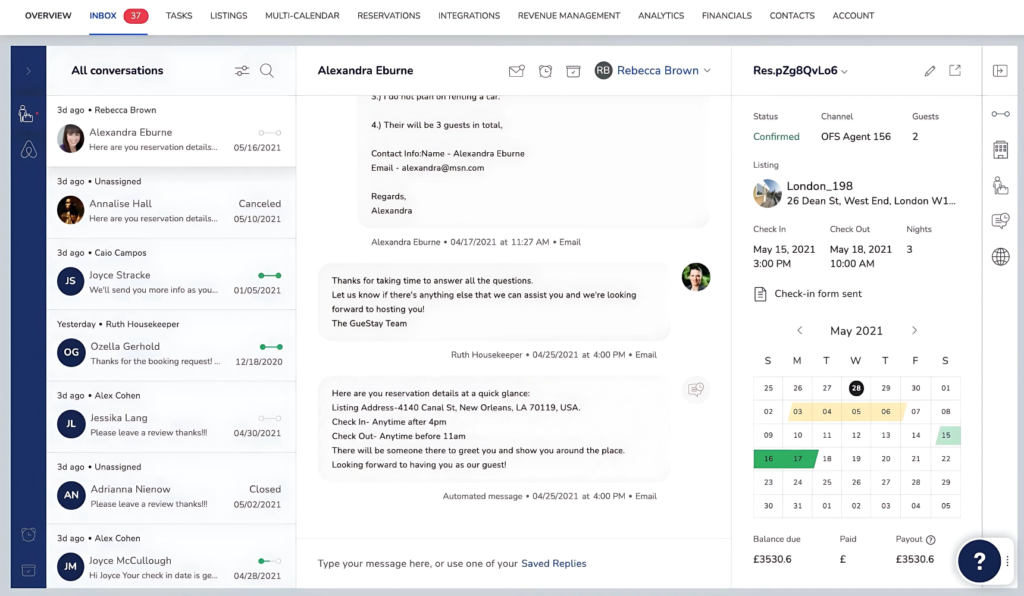
Task: Click the help question mark button
Action: click(x=979, y=561)
